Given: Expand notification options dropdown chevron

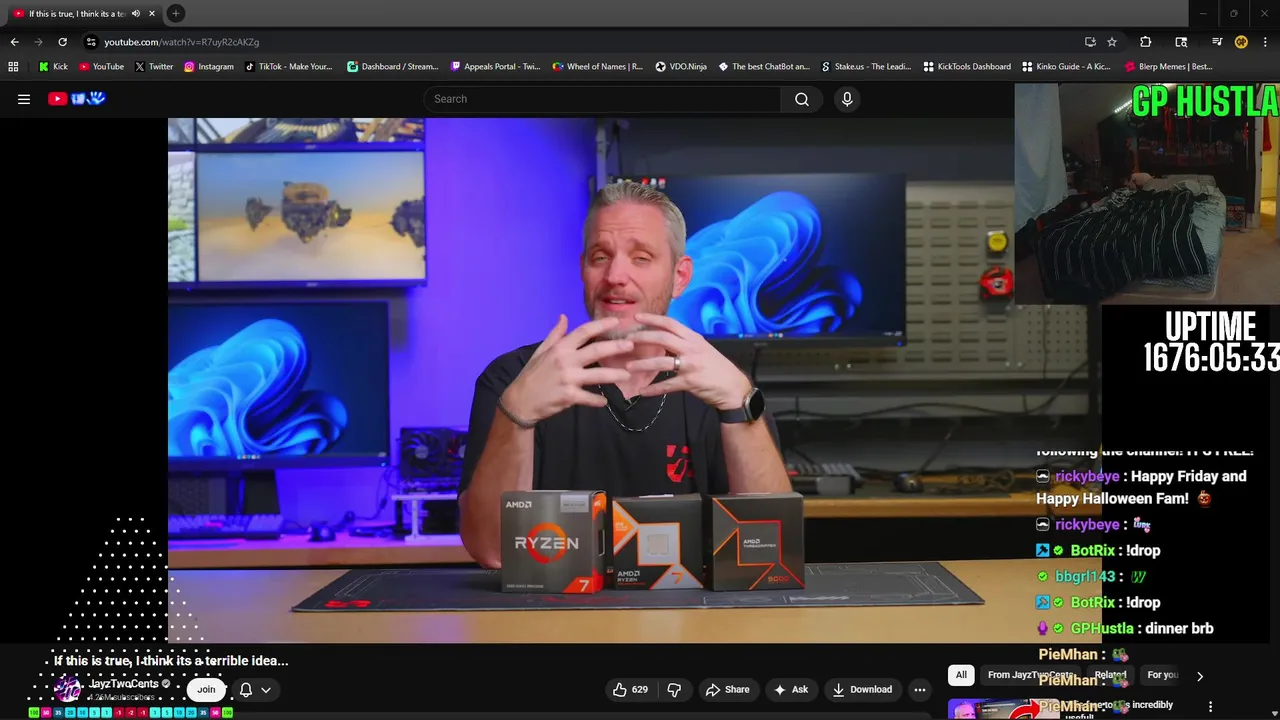Looking at the screenshot, I should [x=266, y=689].
